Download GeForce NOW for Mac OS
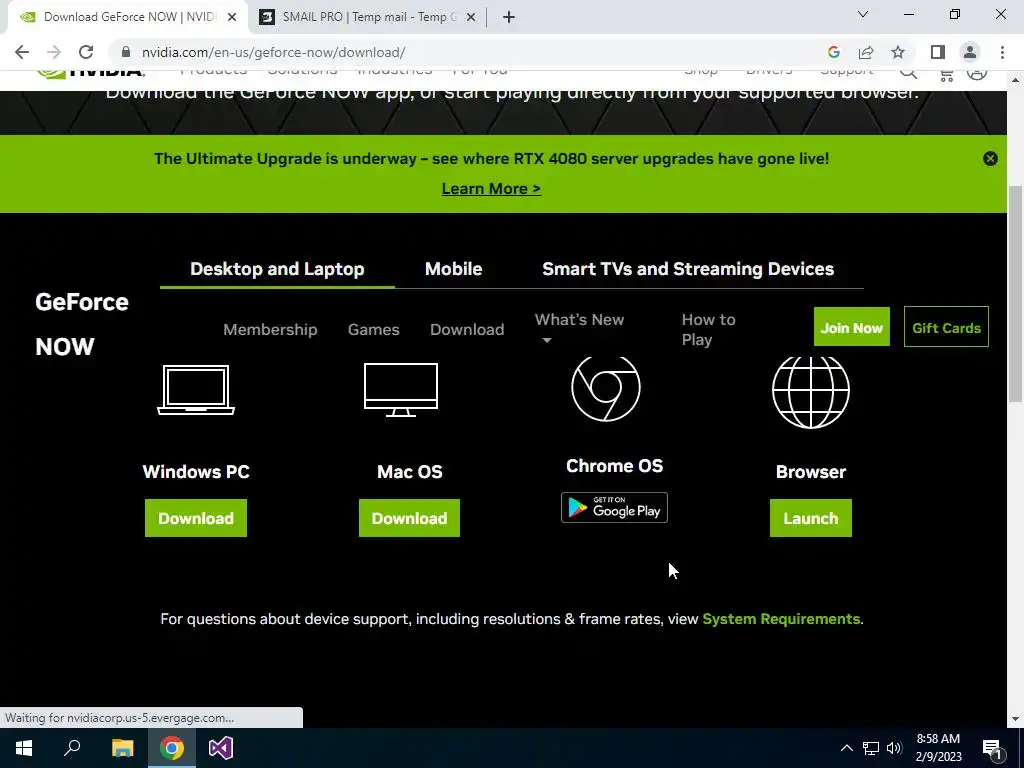The height and width of the screenshot is (768, 1024). 409,518
